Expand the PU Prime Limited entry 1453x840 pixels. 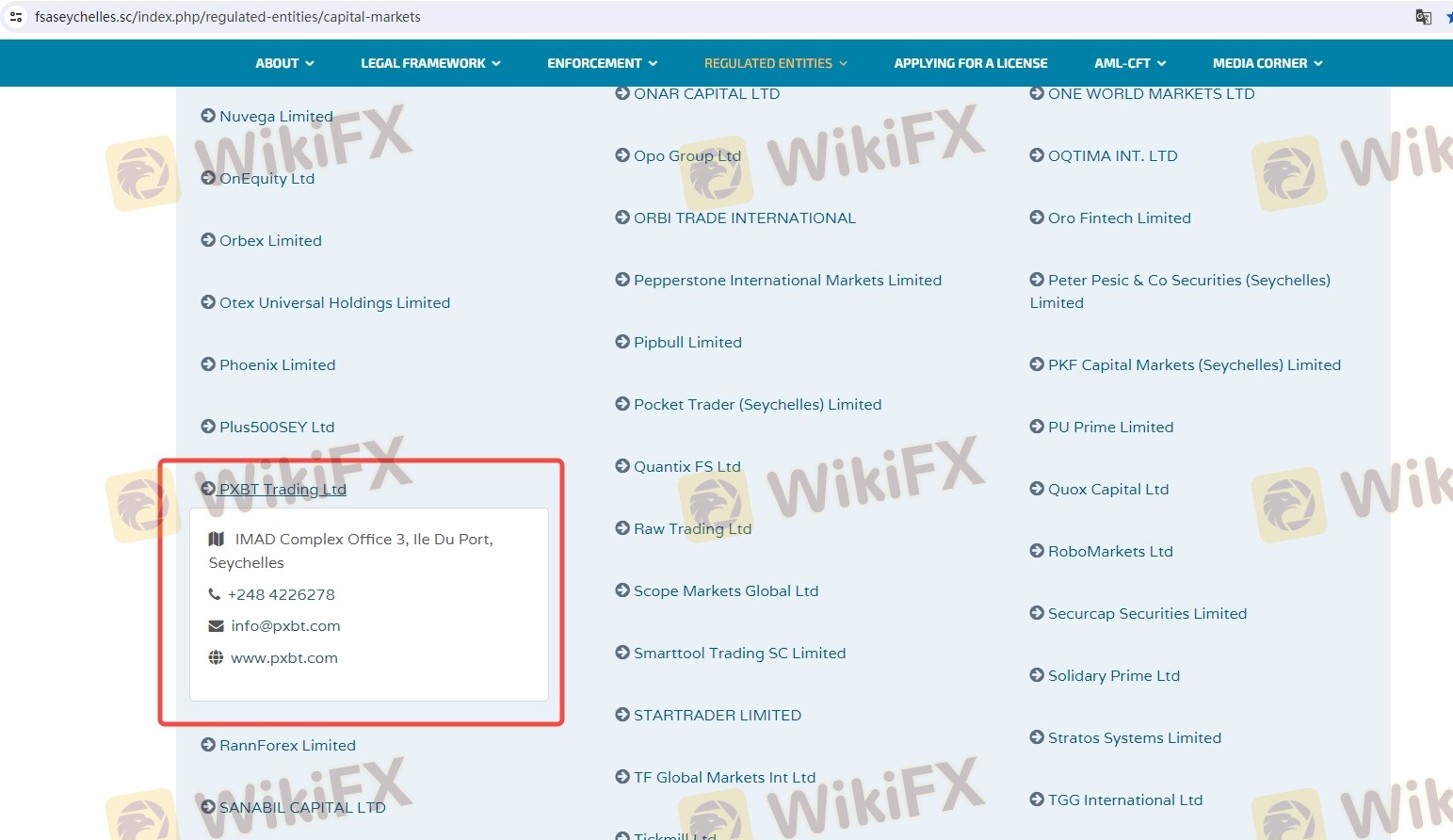click(1110, 427)
